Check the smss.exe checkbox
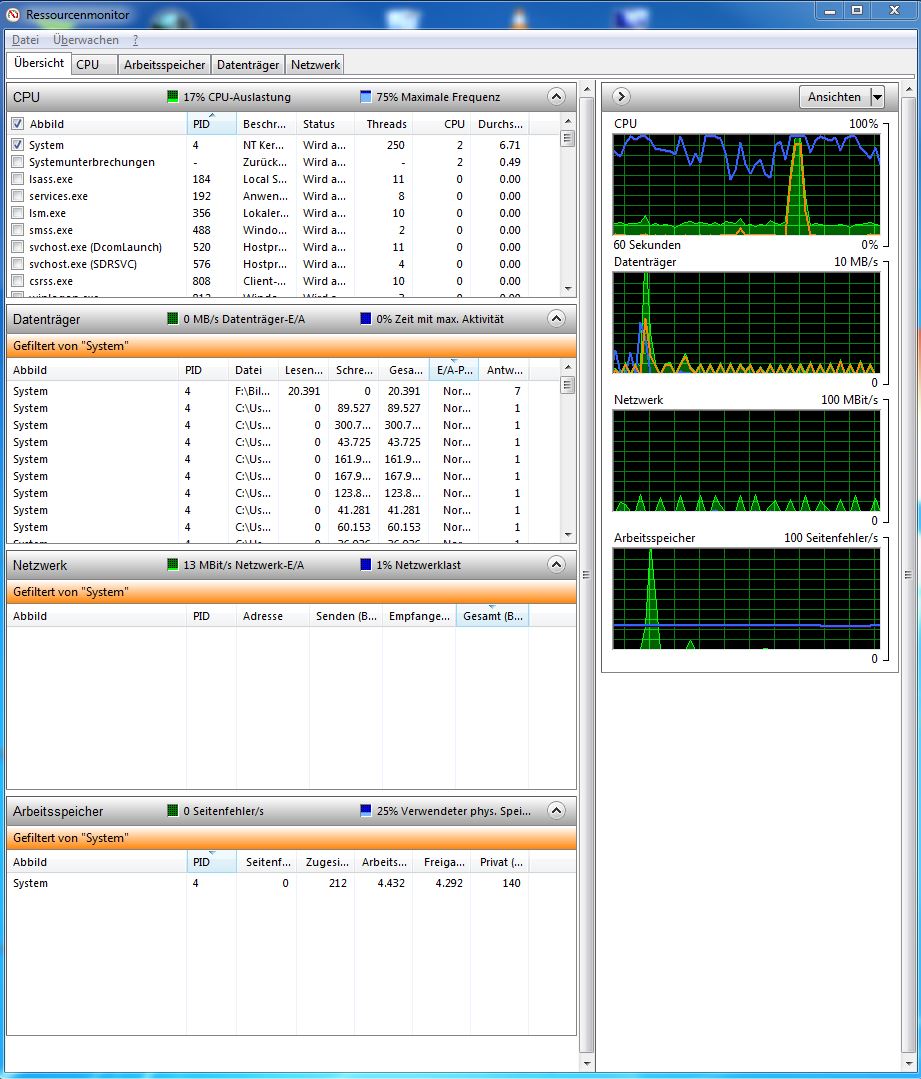The height and width of the screenshot is (1079, 921). [x=17, y=230]
